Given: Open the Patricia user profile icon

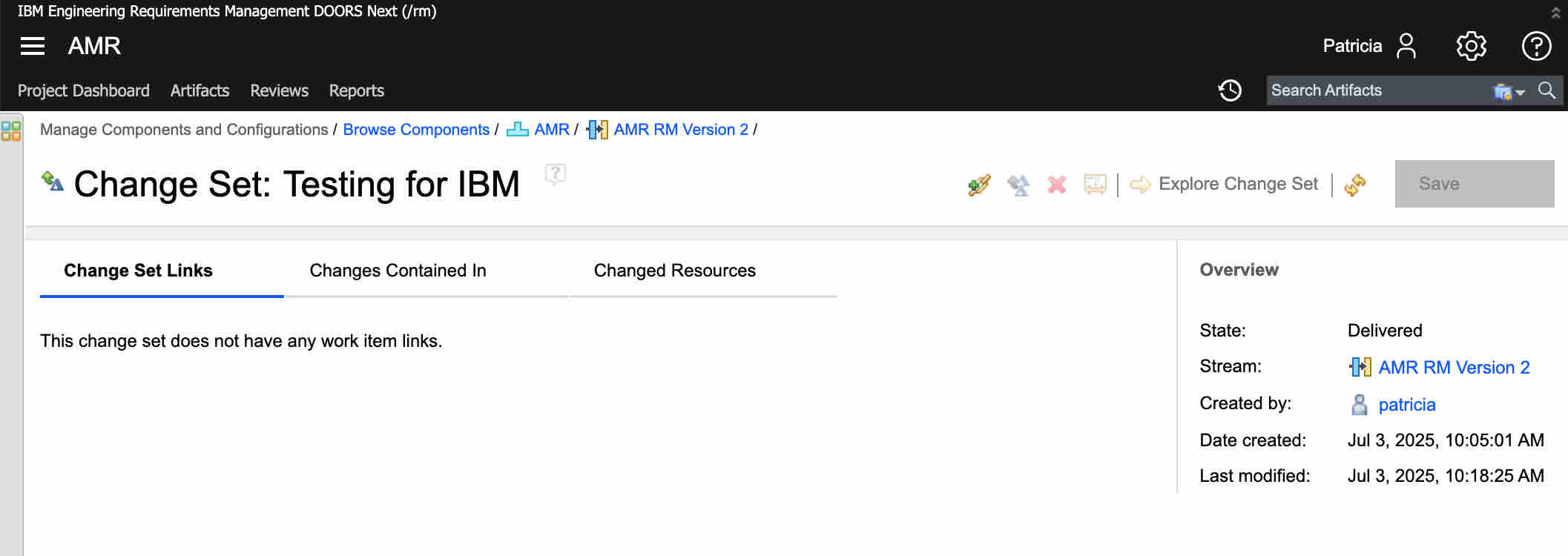Looking at the screenshot, I should (x=1406, y=46).
